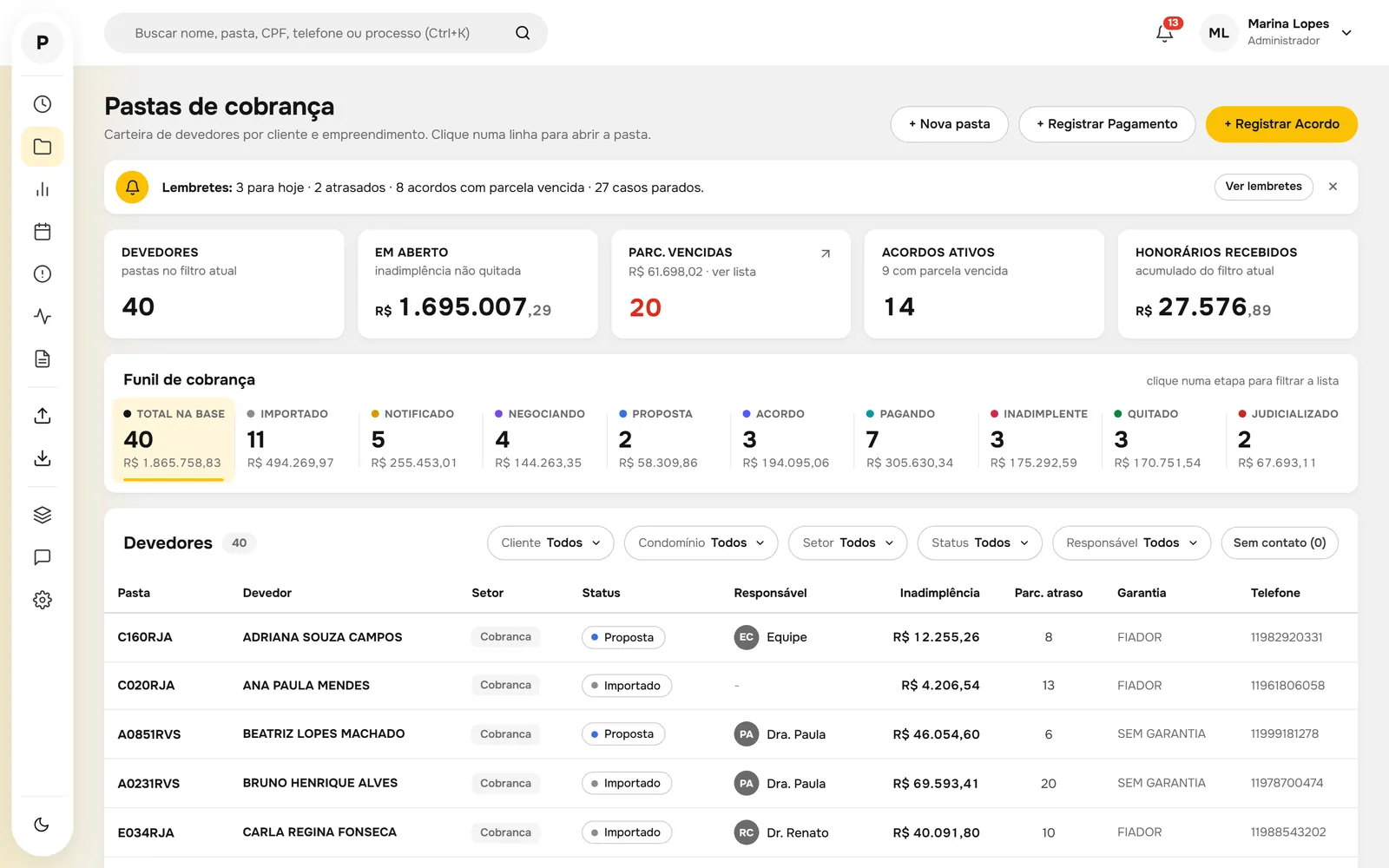This screenshot has width=1389, height=868.
Task: Open the document icon in sidebar
Action: click(42, 359)
